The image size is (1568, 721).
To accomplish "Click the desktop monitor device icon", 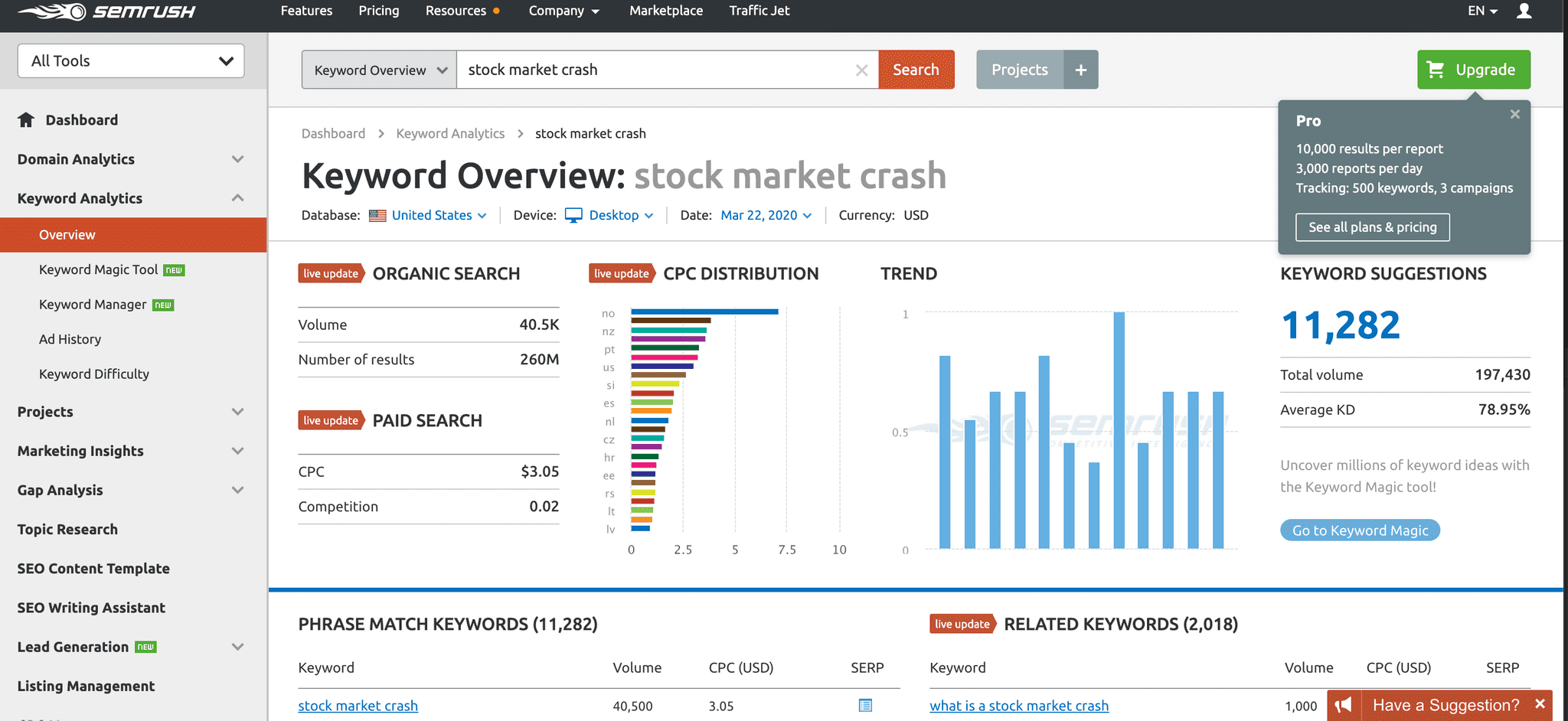I will (573, 215).
